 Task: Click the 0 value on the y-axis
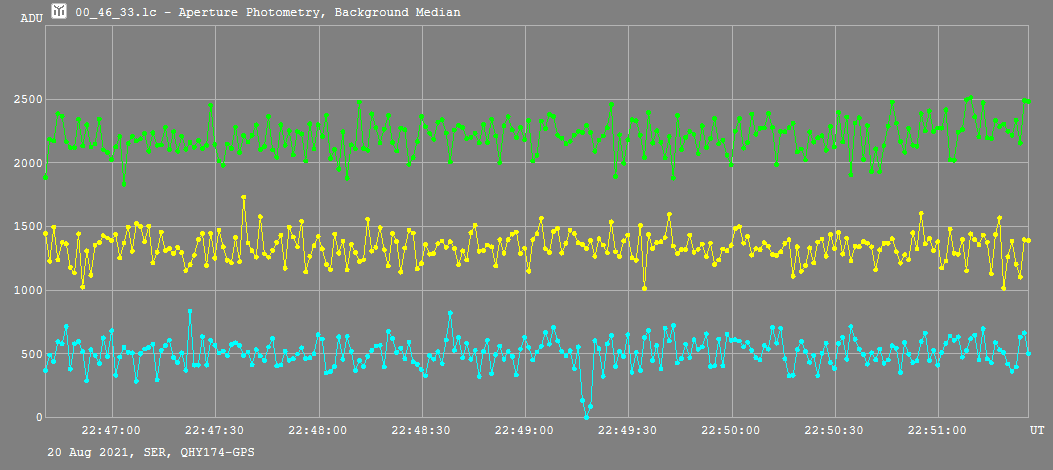coord(38,417)
